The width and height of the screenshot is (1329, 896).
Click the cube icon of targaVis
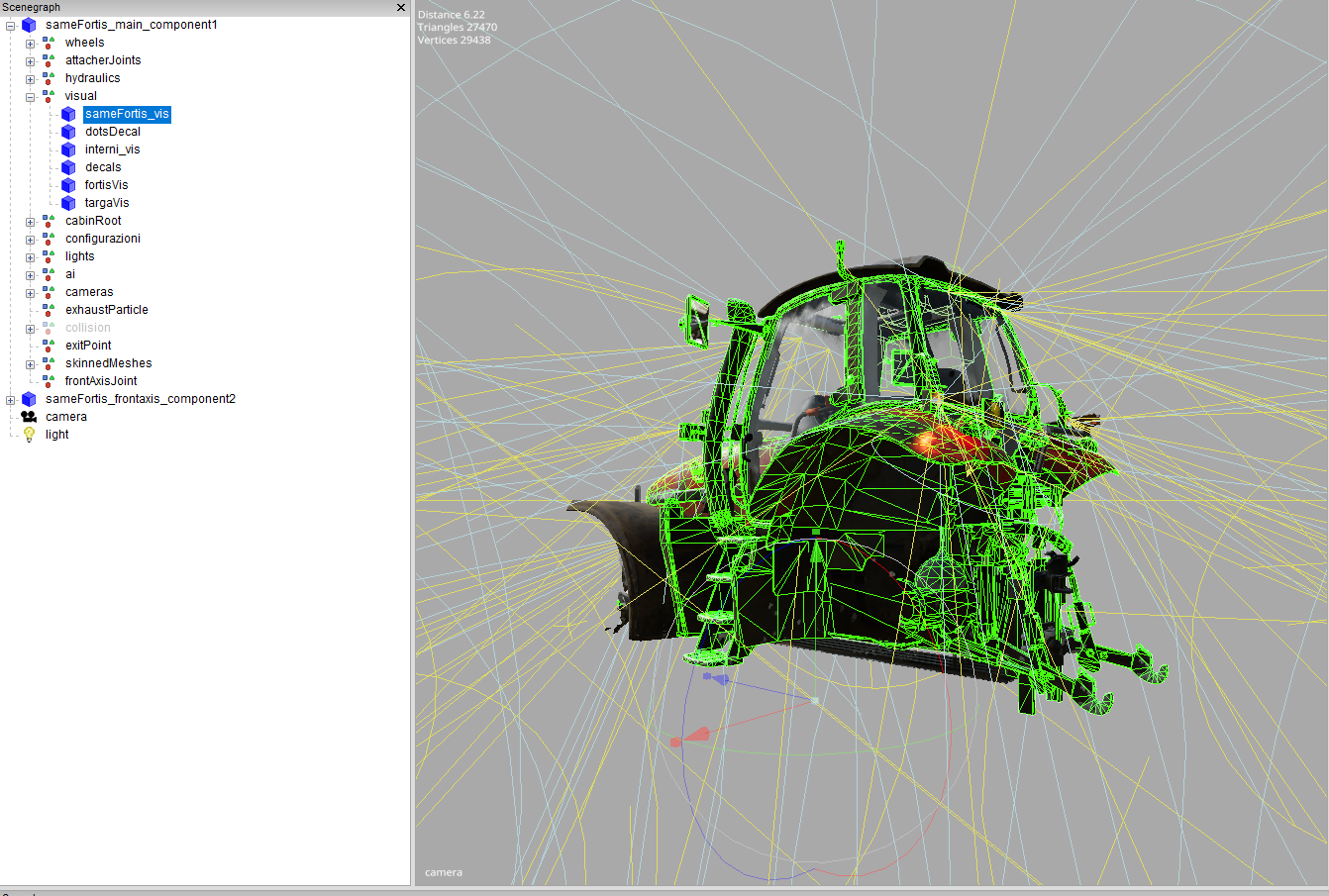(x=68, y=203)
